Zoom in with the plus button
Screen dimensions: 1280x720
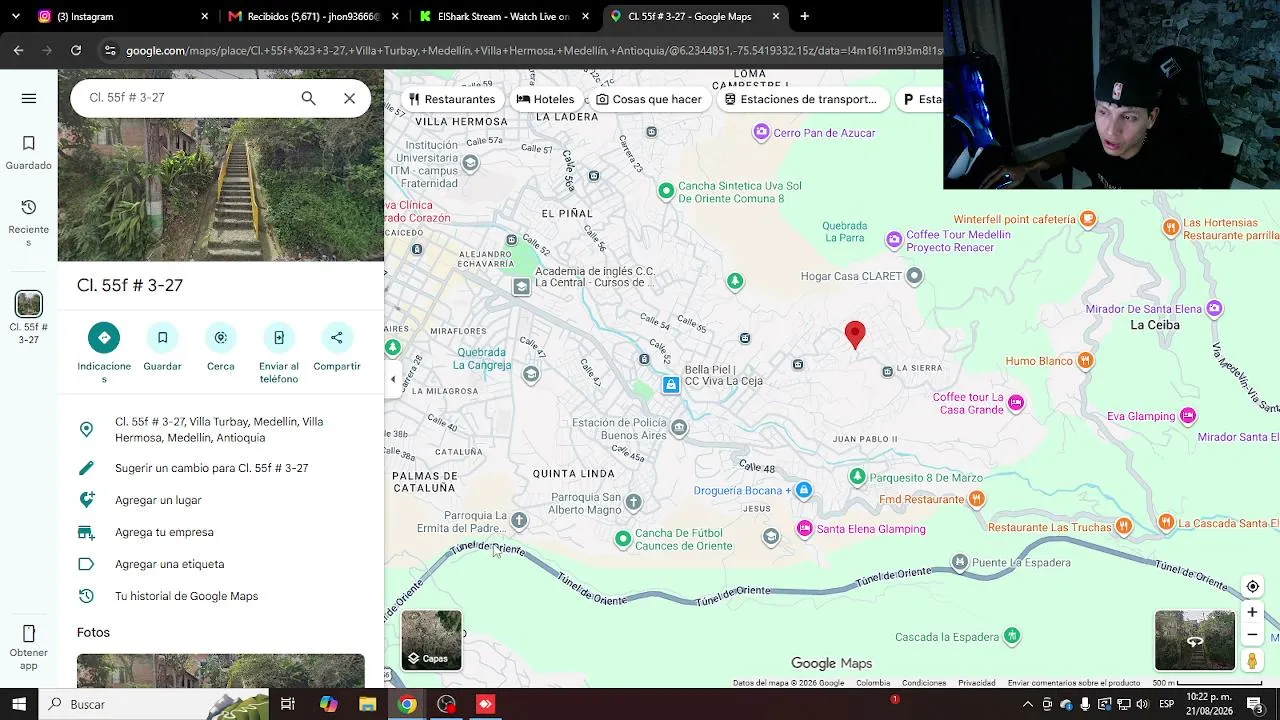[1252, 612]
